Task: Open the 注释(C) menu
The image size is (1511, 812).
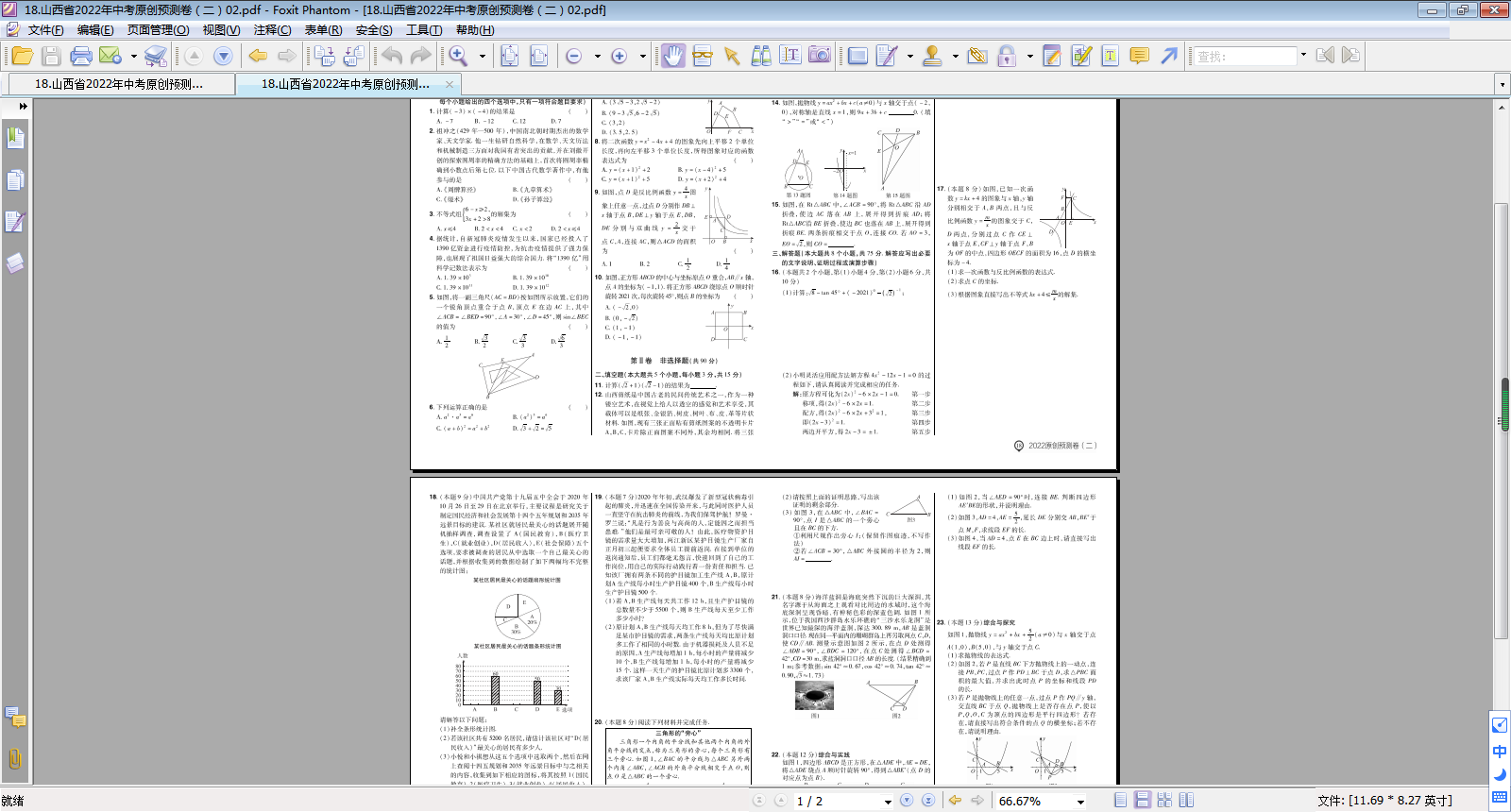Action: [272, 30]
